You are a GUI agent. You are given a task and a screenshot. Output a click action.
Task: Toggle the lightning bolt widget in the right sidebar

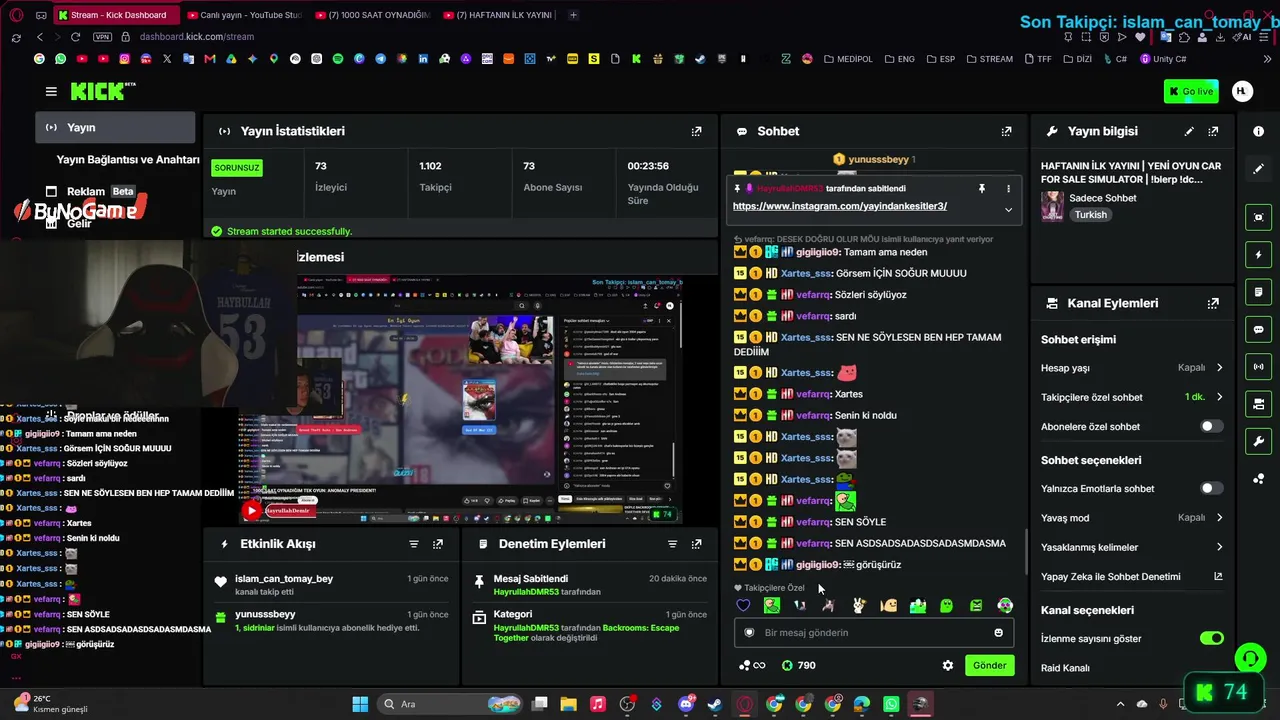1258,255
